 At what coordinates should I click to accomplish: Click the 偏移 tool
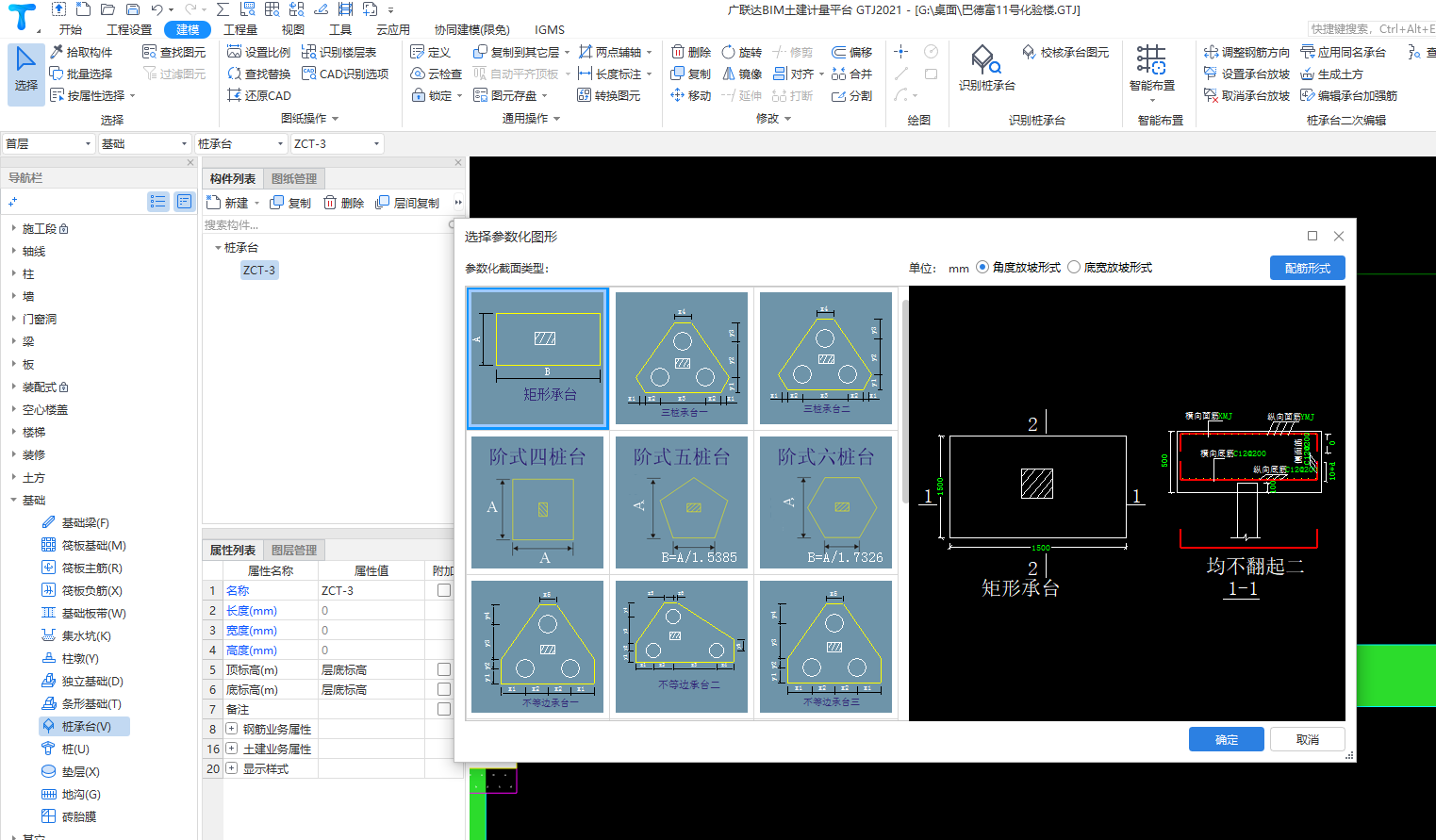click(x=852, y=52)
